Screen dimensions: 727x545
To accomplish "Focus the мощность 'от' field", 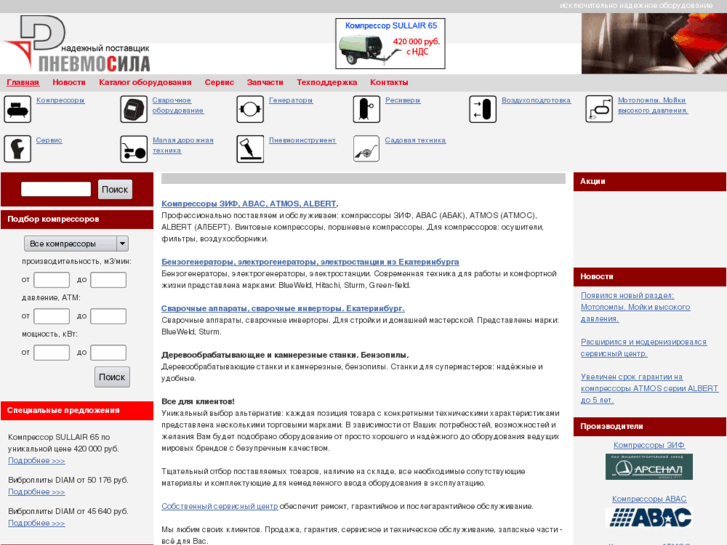I will [51, 353].
